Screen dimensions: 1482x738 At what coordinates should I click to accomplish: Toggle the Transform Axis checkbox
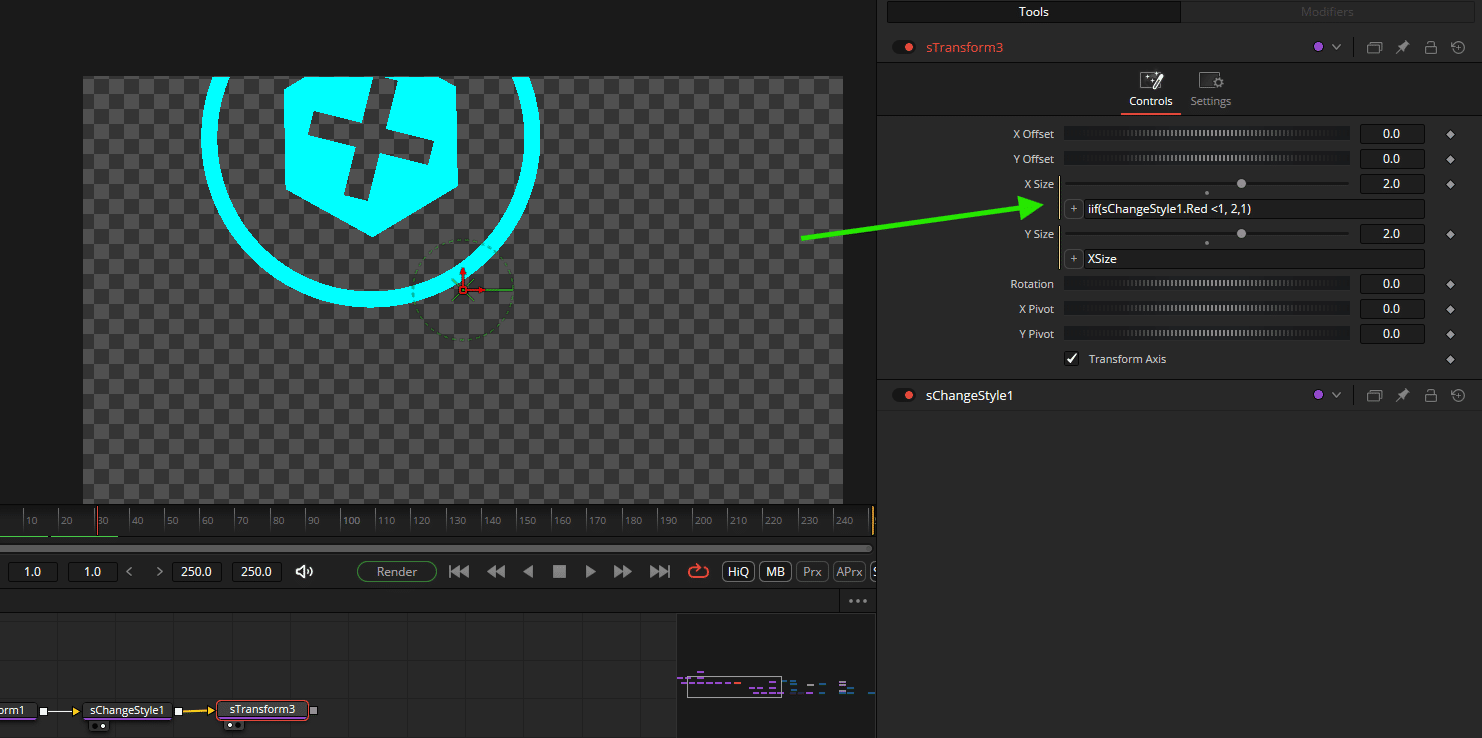point(1071,358)
